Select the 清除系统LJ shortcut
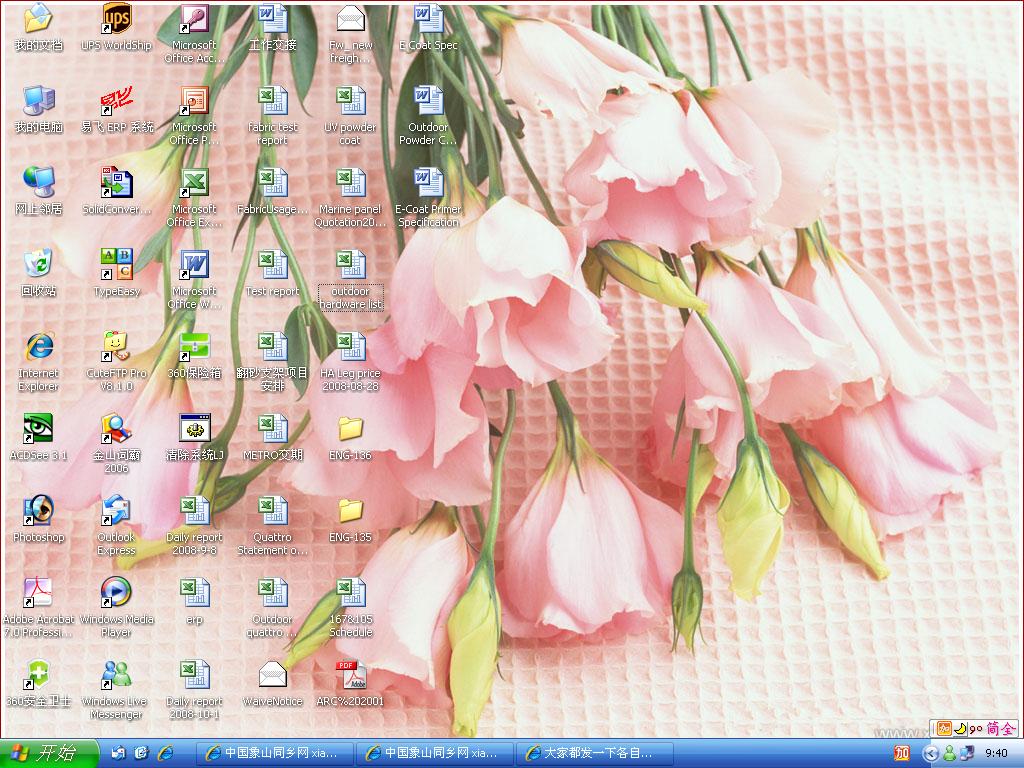 tap(194, 437)
